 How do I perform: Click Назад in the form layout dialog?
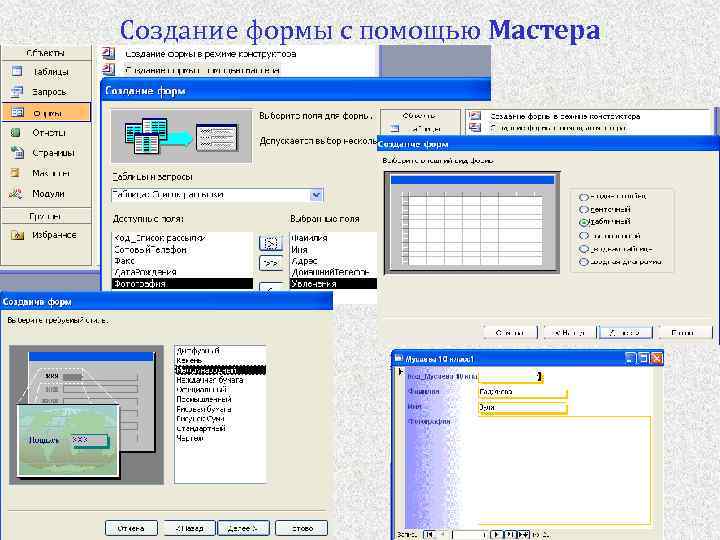(x=569, y=332)
